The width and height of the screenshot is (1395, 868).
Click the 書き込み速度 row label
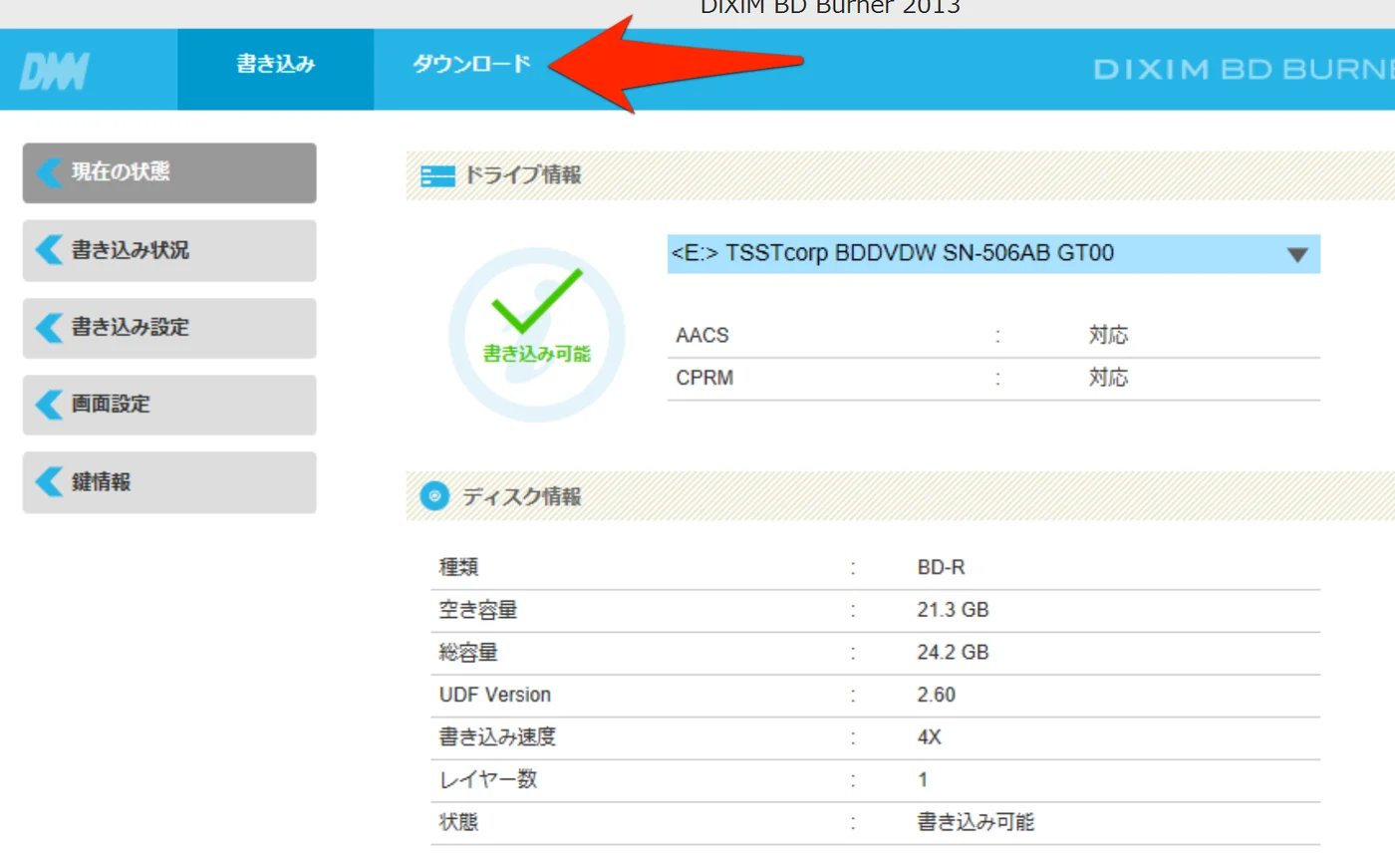coord(497,737)
